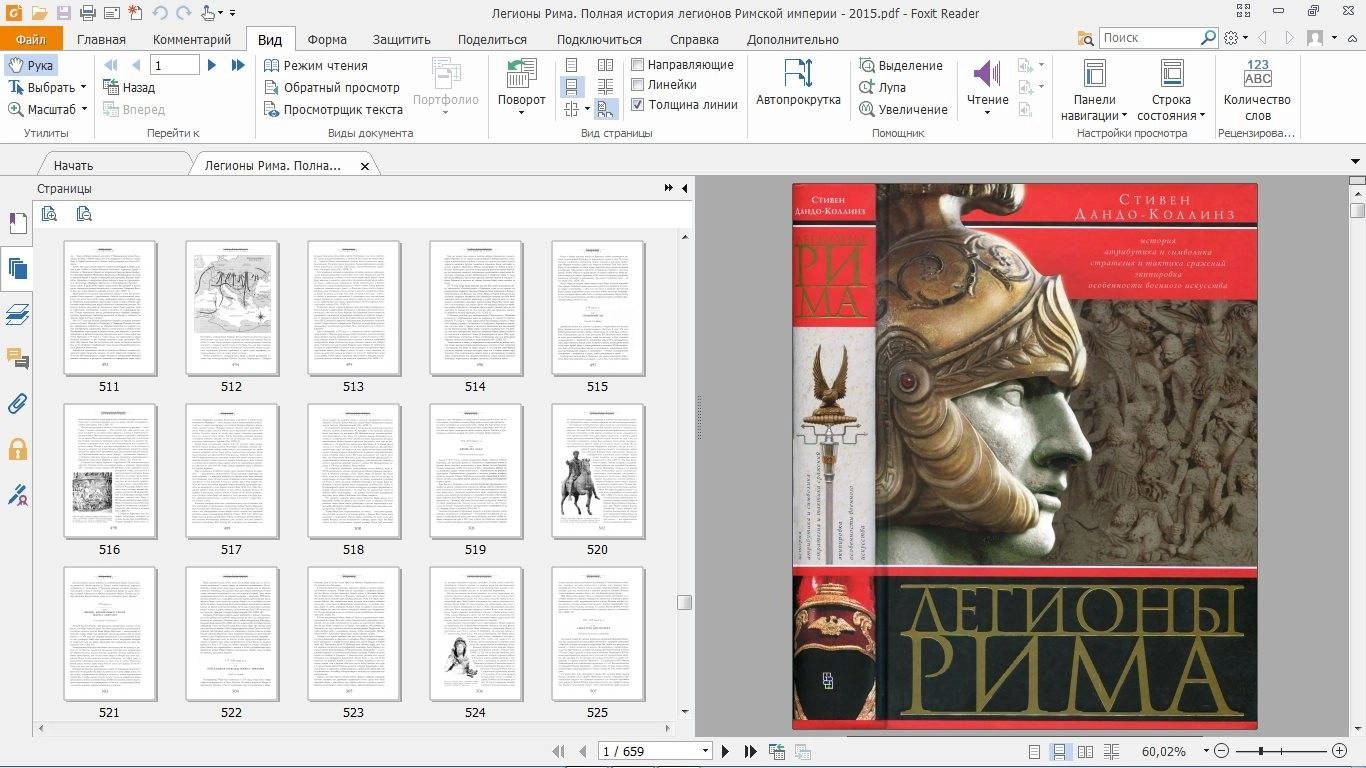Click Количество слов word count
Screen dimensions: 1366x768
tap(1257, 90)
